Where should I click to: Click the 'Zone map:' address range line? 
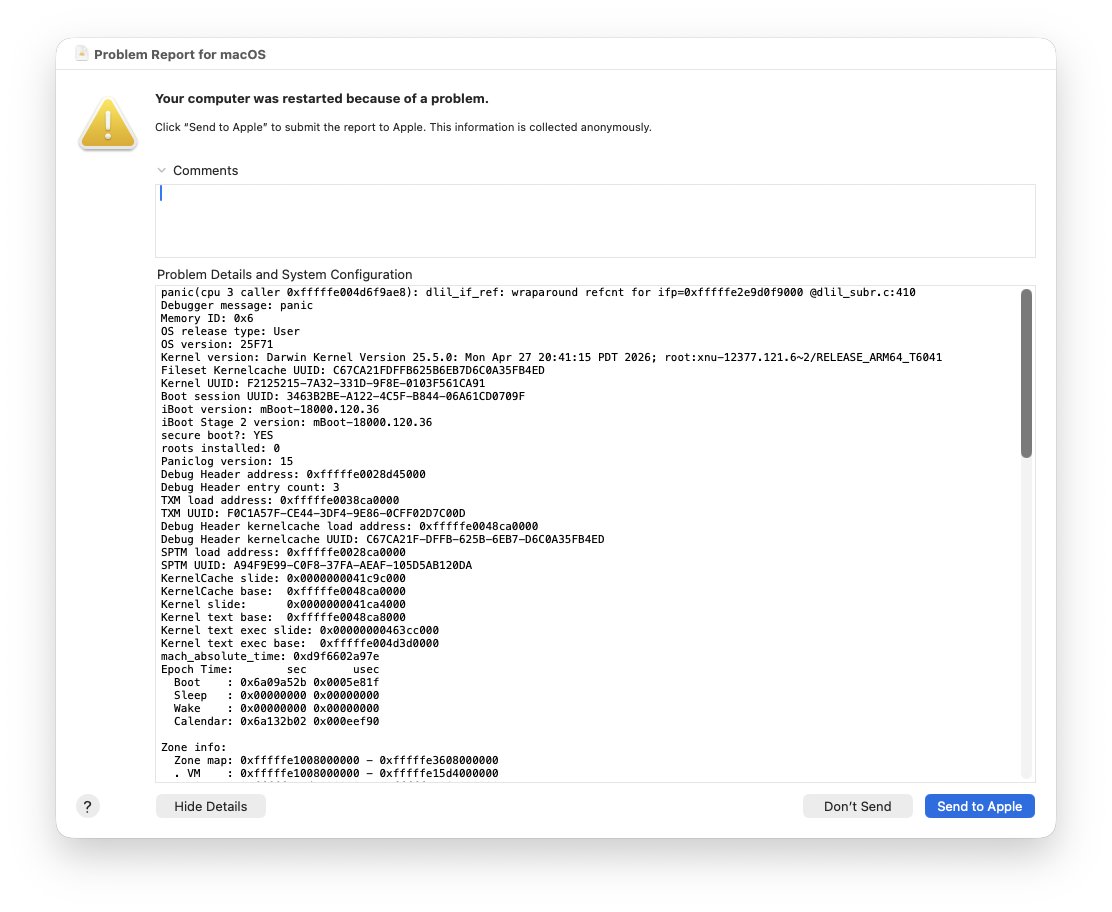point(335,760)
